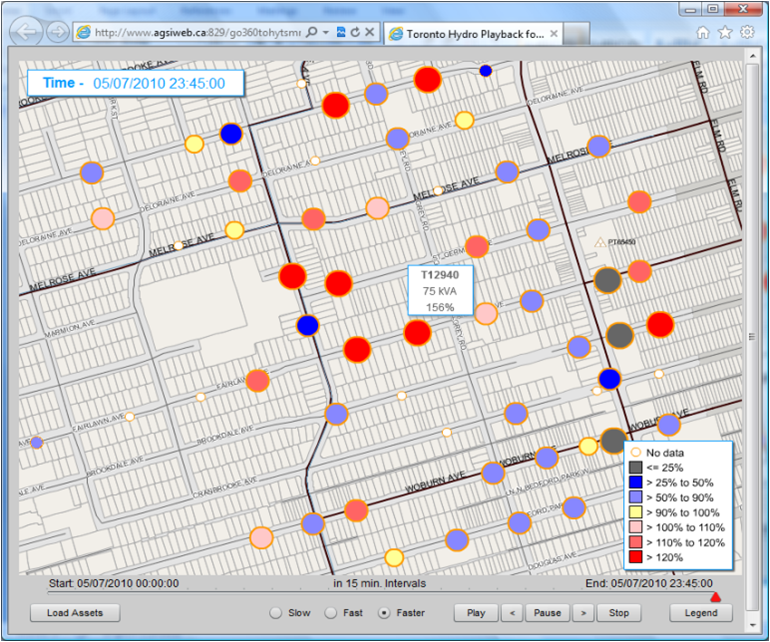Click the search magnifier in address bar
The width and height of the screenshot is (770, 642).
tap(313, 33)
